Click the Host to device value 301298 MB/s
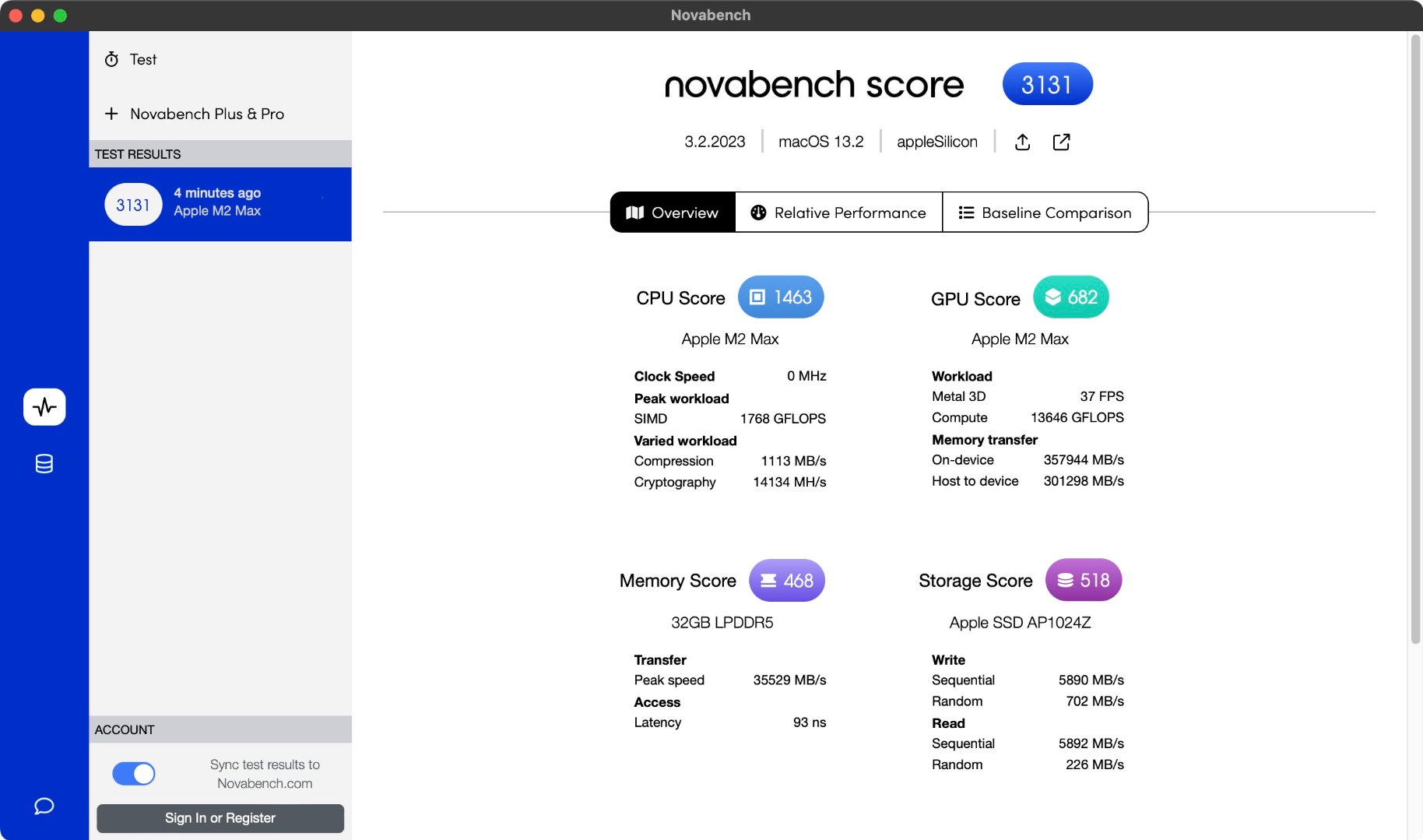The width and height of the screenshot is (1423, 840). click(x=1084, y=481)
